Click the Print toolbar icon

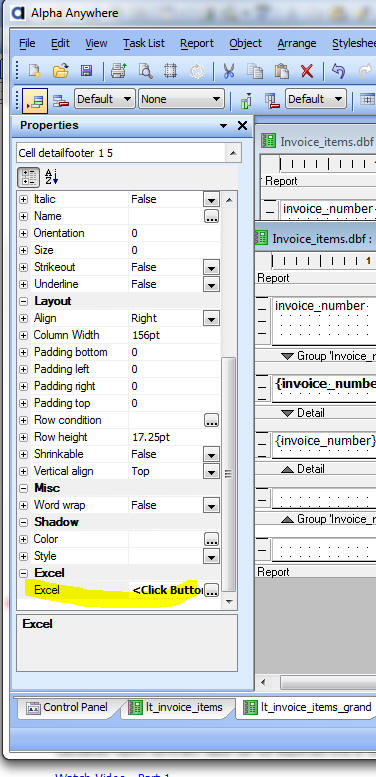click(119, 71)
